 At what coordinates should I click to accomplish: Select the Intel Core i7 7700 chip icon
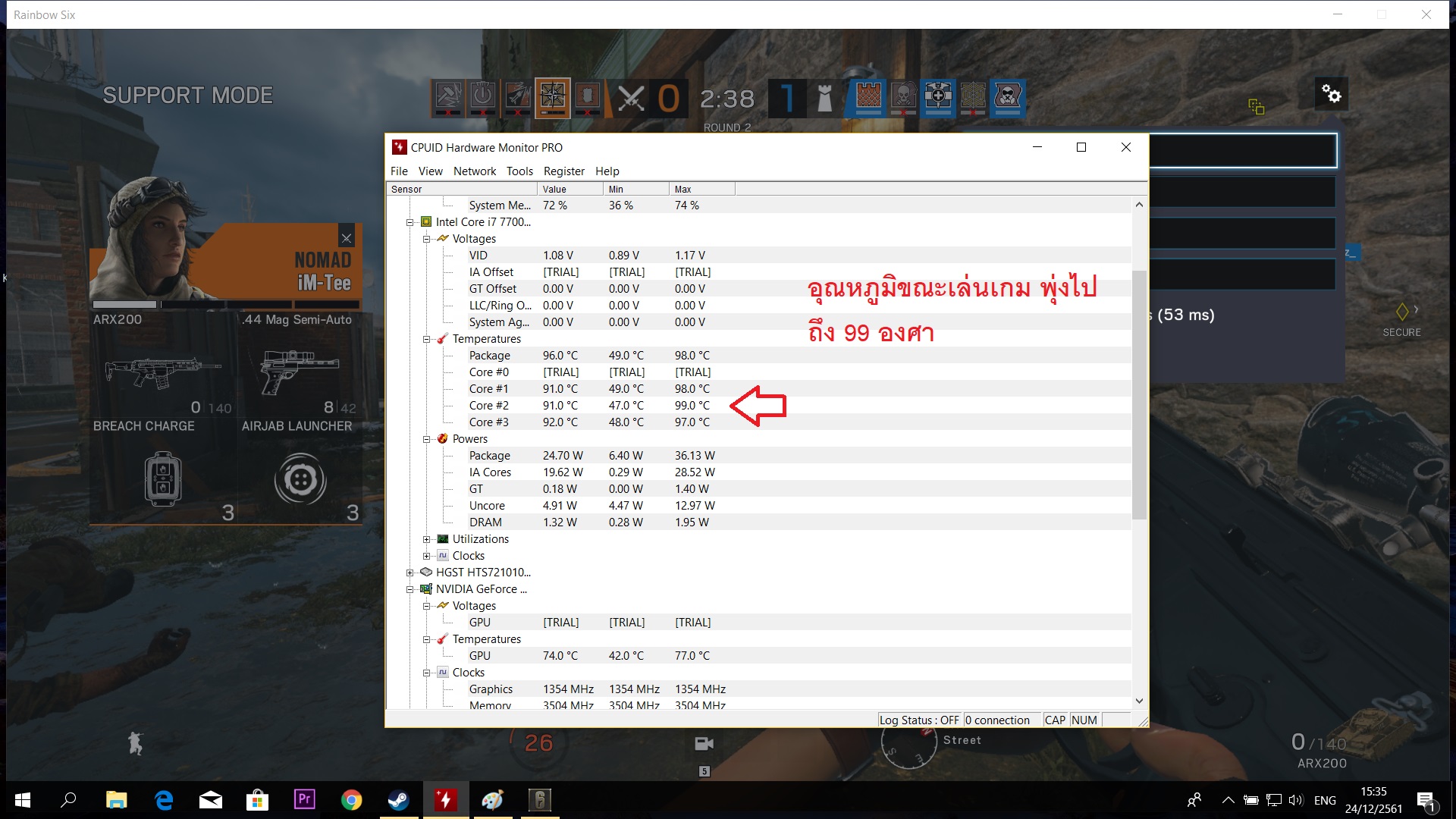[426, 222]
